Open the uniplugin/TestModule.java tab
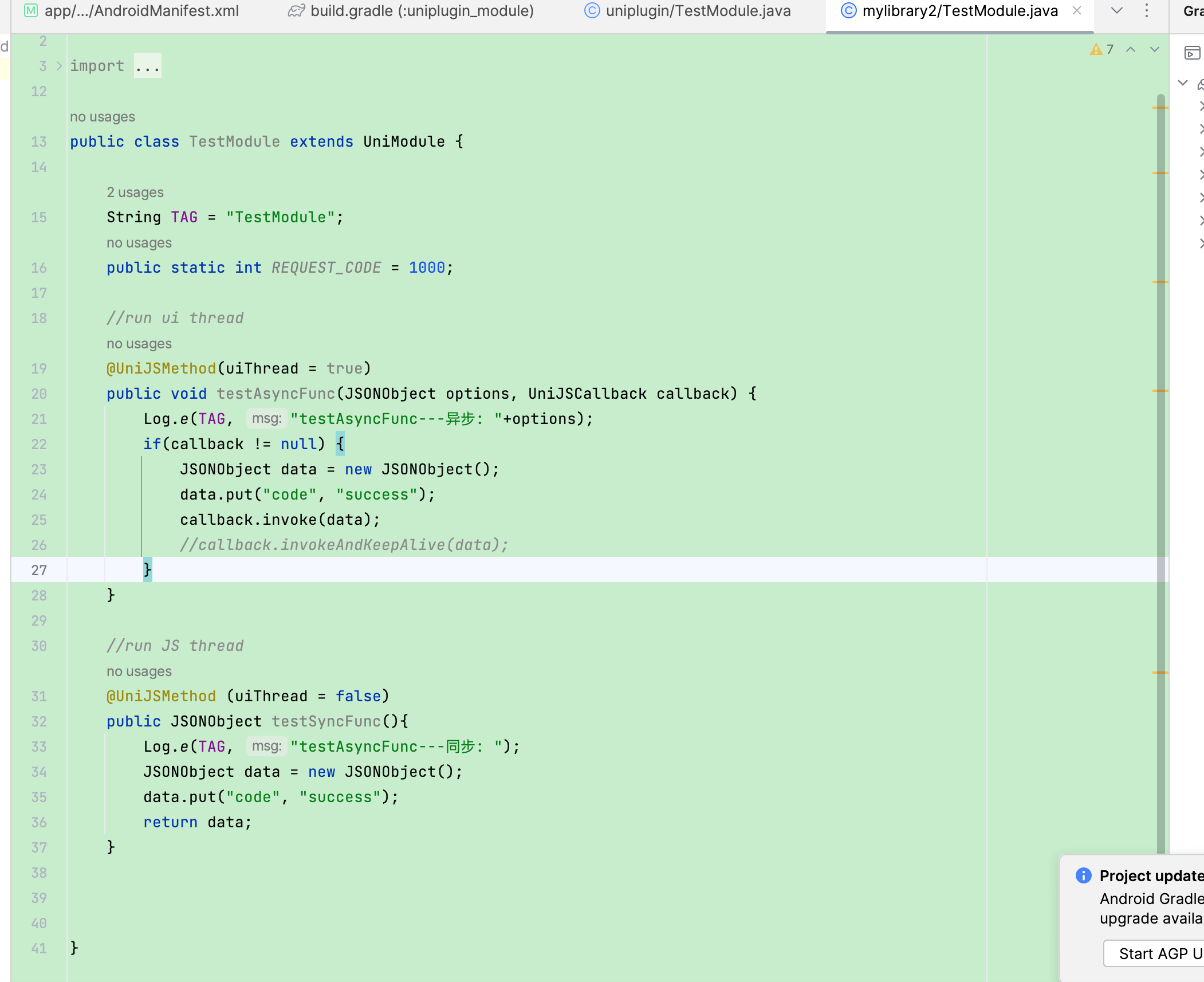 tap(698, 11)
